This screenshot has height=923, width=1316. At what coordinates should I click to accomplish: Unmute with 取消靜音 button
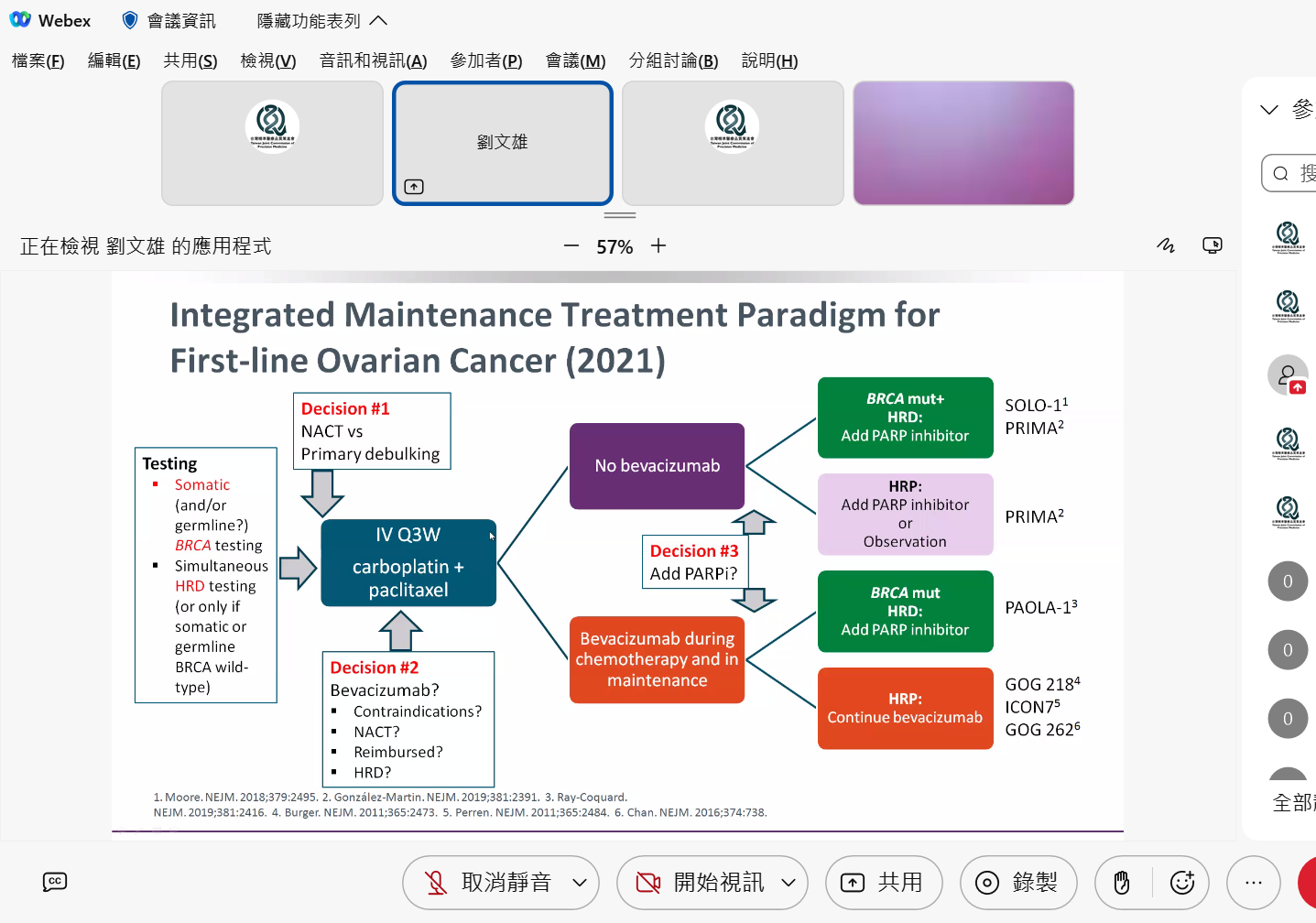point(487,883)
